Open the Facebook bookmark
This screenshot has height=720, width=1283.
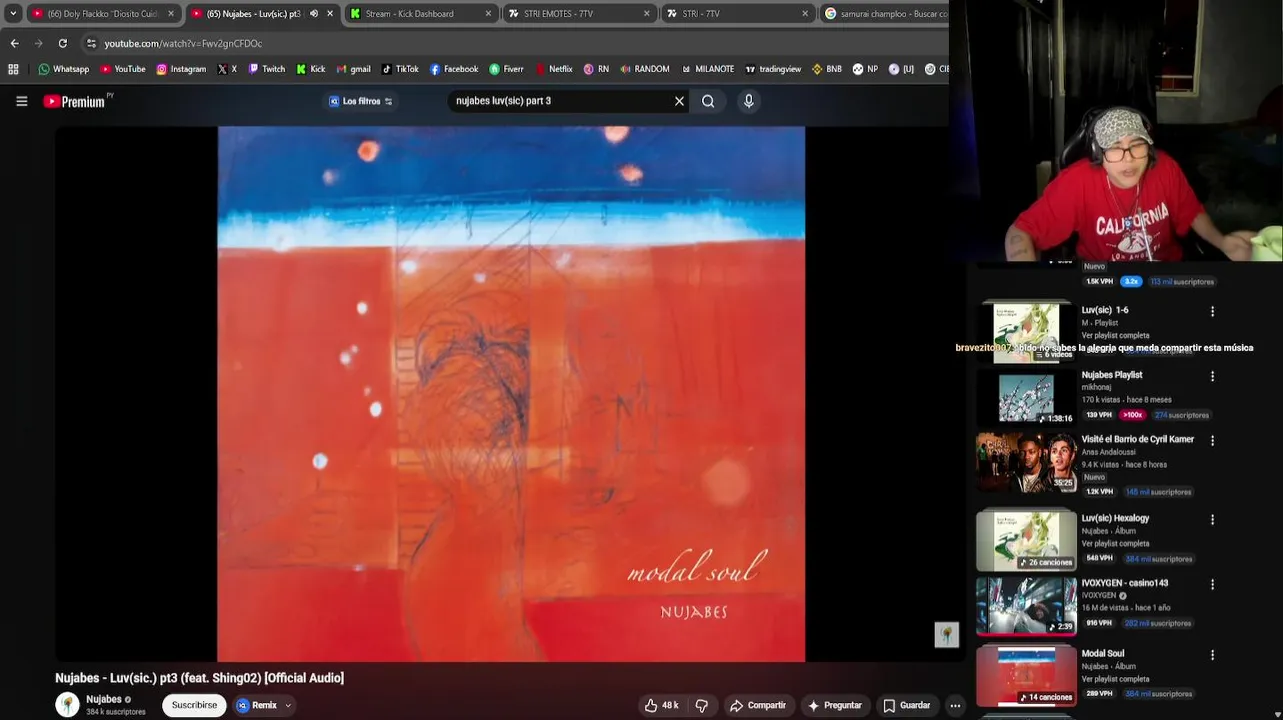click(454, 69)
